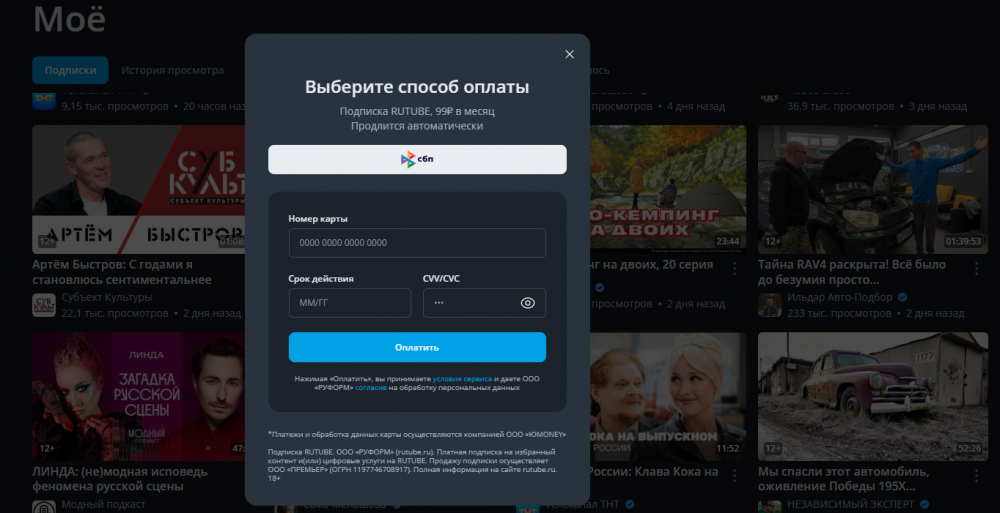
Task: Switch to the Подписки tab
Action: [70, 70]
